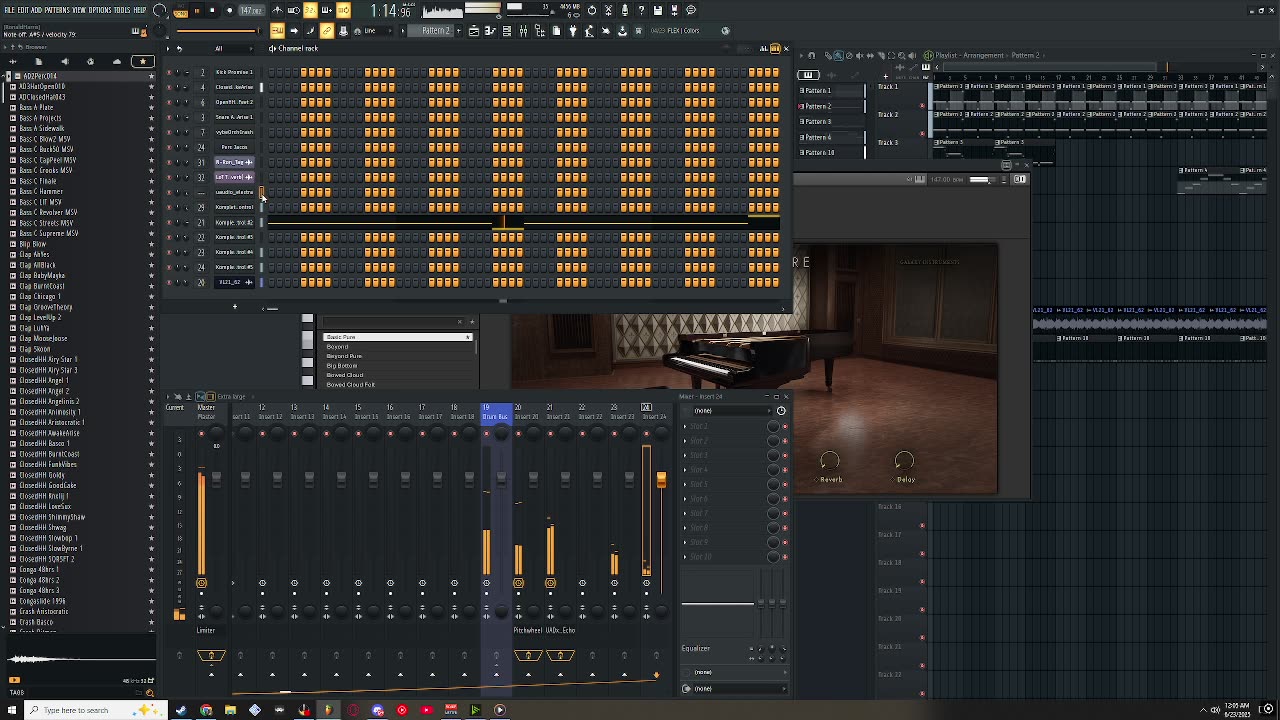Click the Drum Bus volume fader

coord(501,478)
